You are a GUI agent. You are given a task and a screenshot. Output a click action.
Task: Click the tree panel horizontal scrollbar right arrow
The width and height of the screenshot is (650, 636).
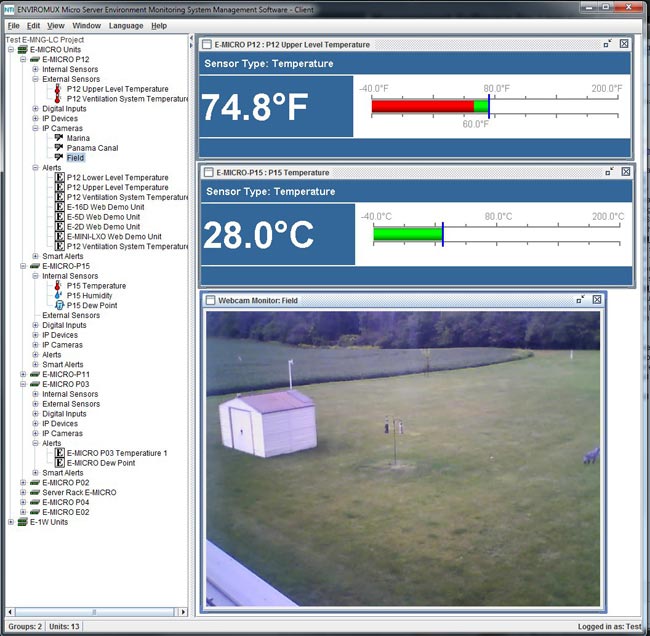(x=183, y=612)
